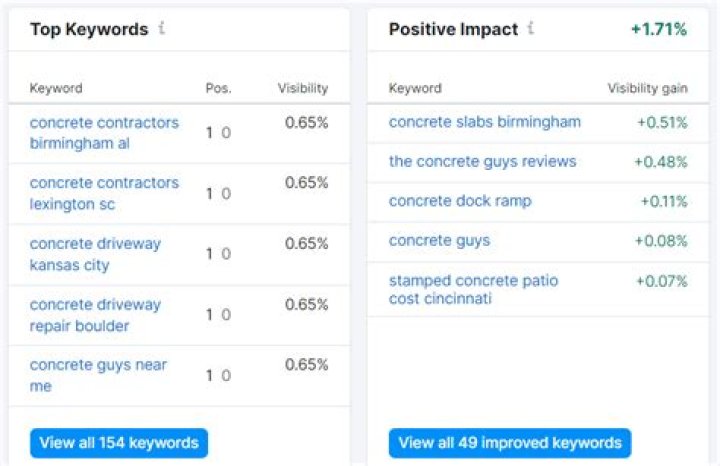Open the concrete dock ramp keyword
Screen dimensions: 720x466
[x=460, y=201]
